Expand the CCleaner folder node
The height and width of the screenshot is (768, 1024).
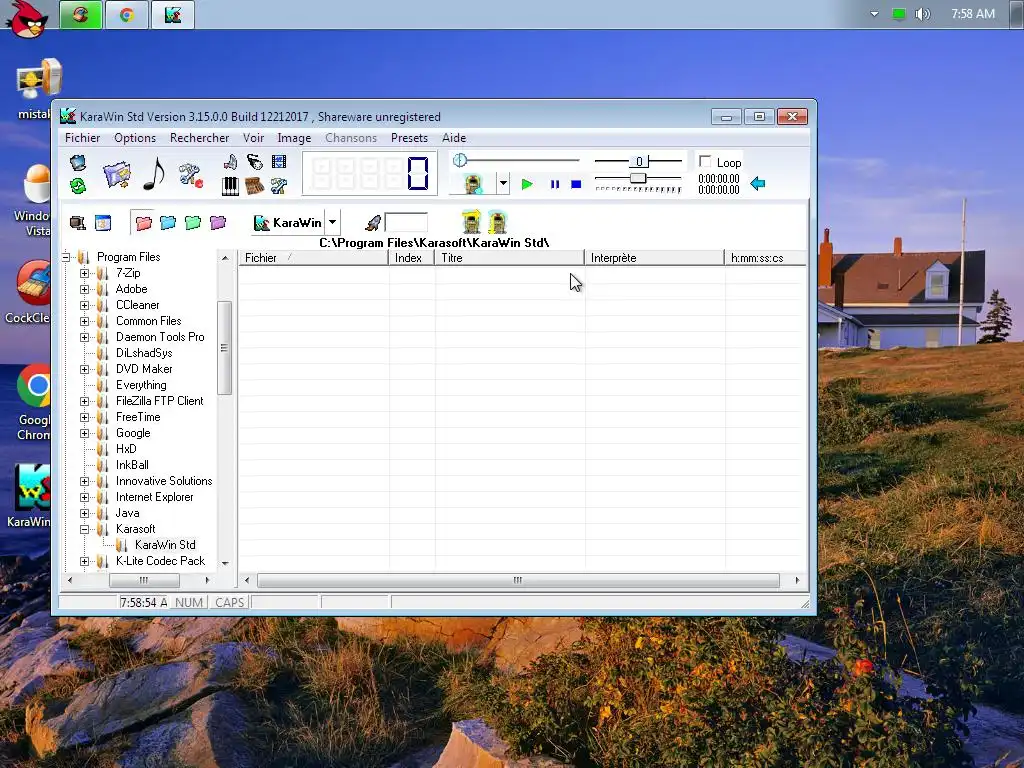84,305
